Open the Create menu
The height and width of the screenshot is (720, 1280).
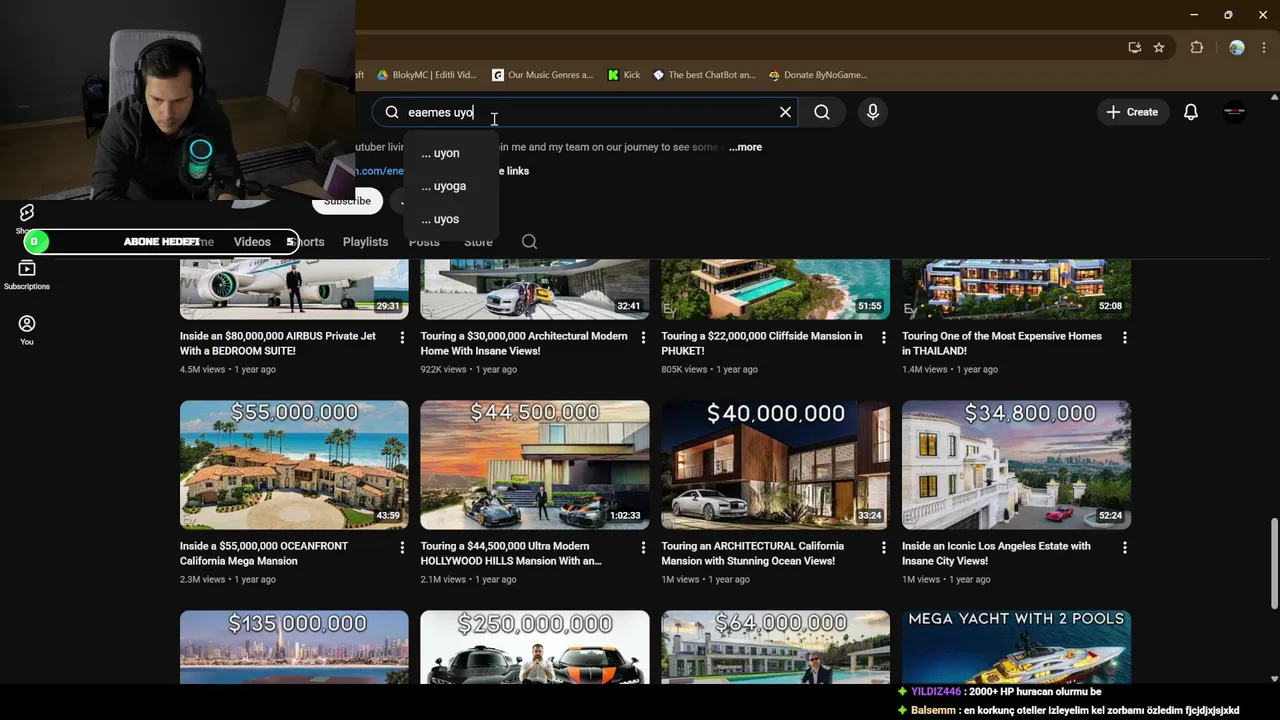pyautogui.click(x=1132, y=112)
